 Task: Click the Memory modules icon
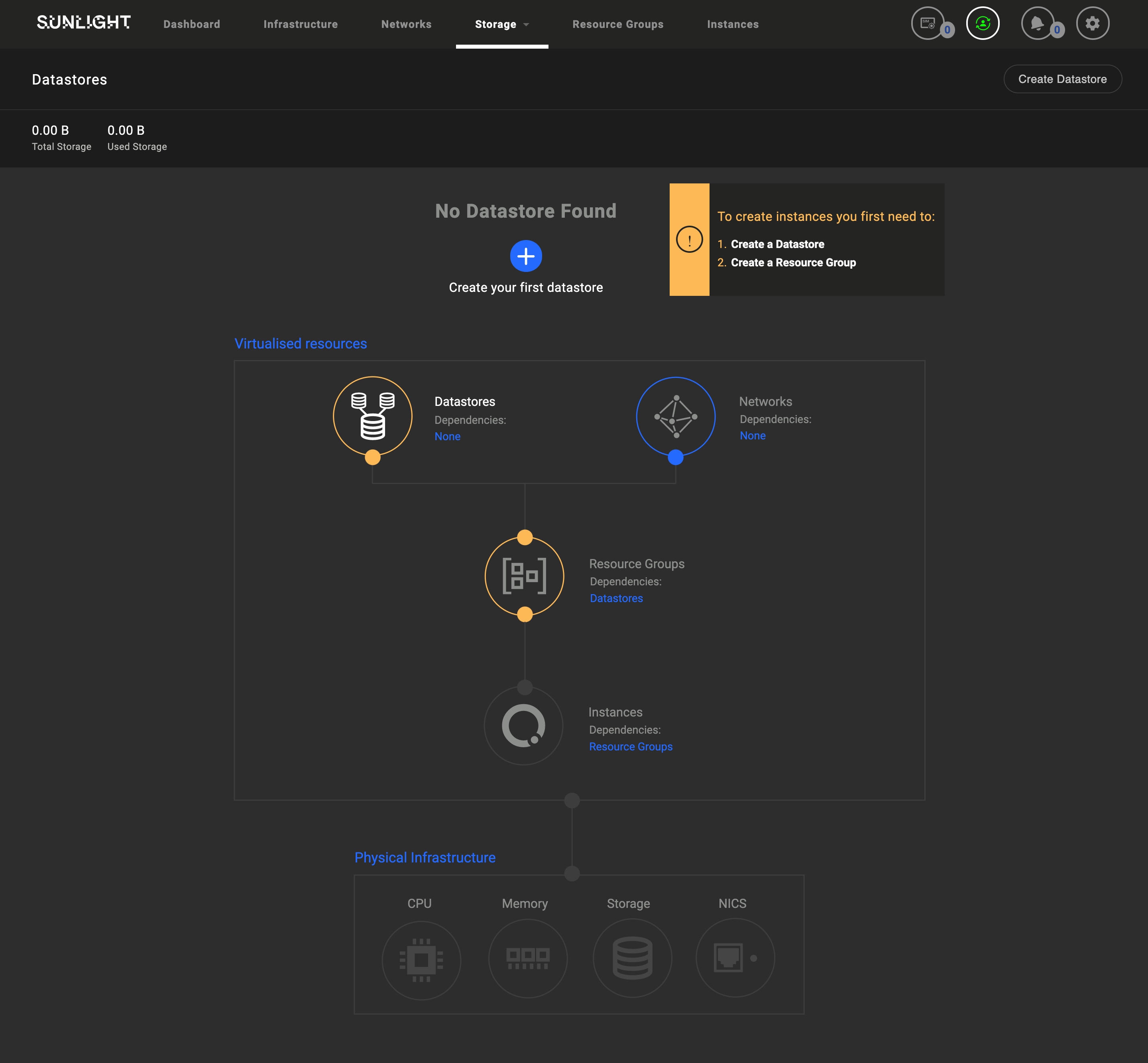pos(527,958)
